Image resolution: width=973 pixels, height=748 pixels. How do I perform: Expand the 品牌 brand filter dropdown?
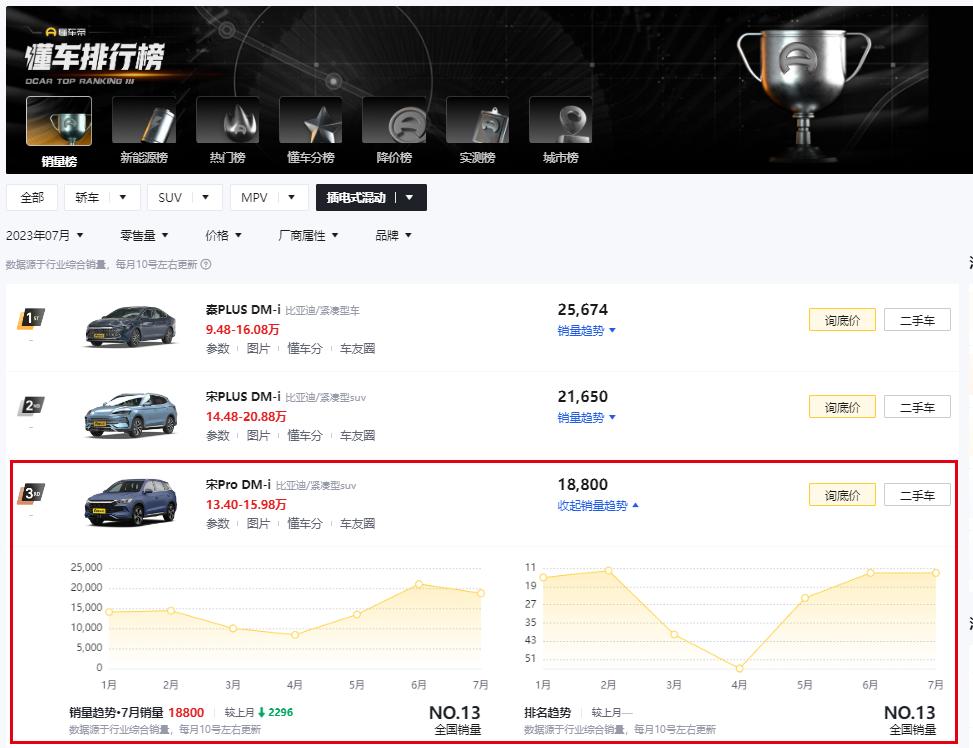(393, 235)
